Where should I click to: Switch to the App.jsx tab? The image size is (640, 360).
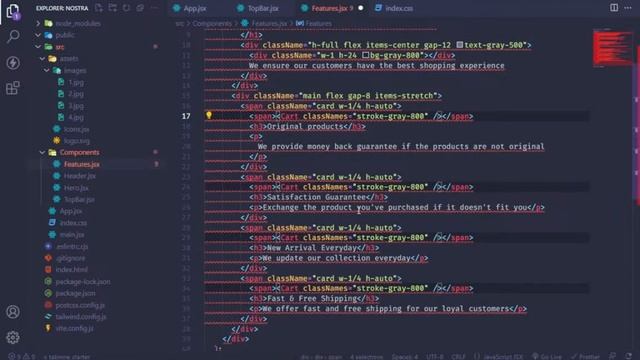pyautogui.click(x=190, y=8)
